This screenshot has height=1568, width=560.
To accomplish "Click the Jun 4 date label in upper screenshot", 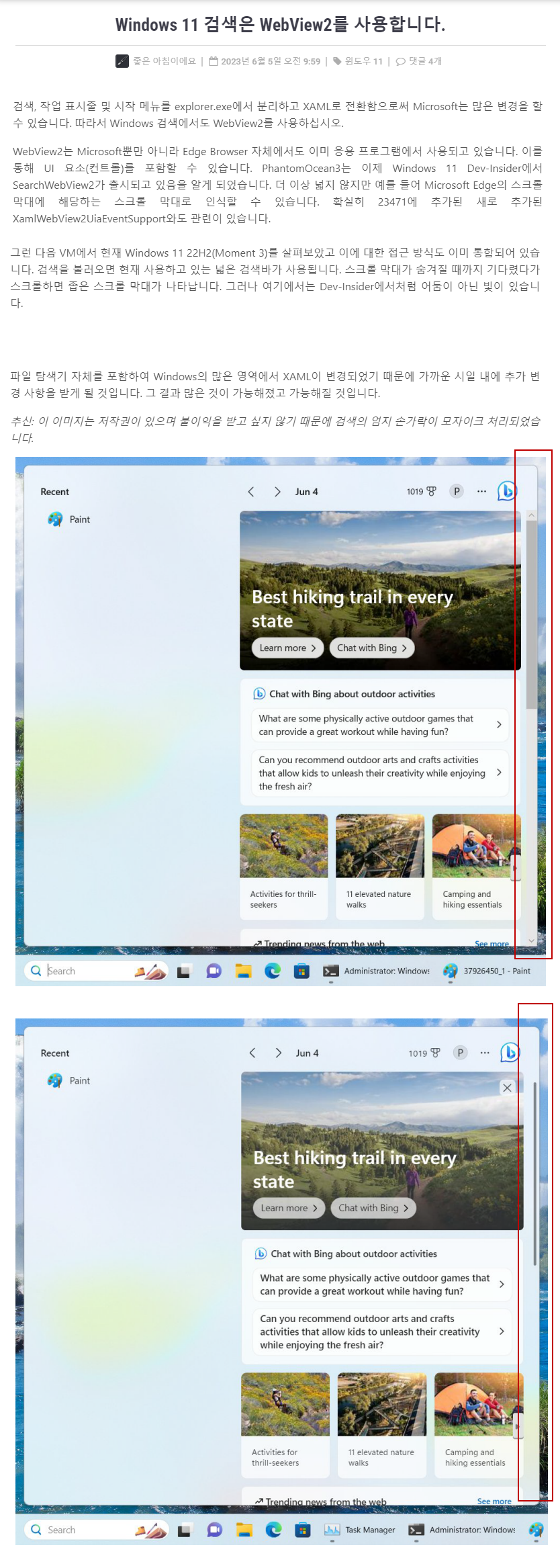I will 307,492.
